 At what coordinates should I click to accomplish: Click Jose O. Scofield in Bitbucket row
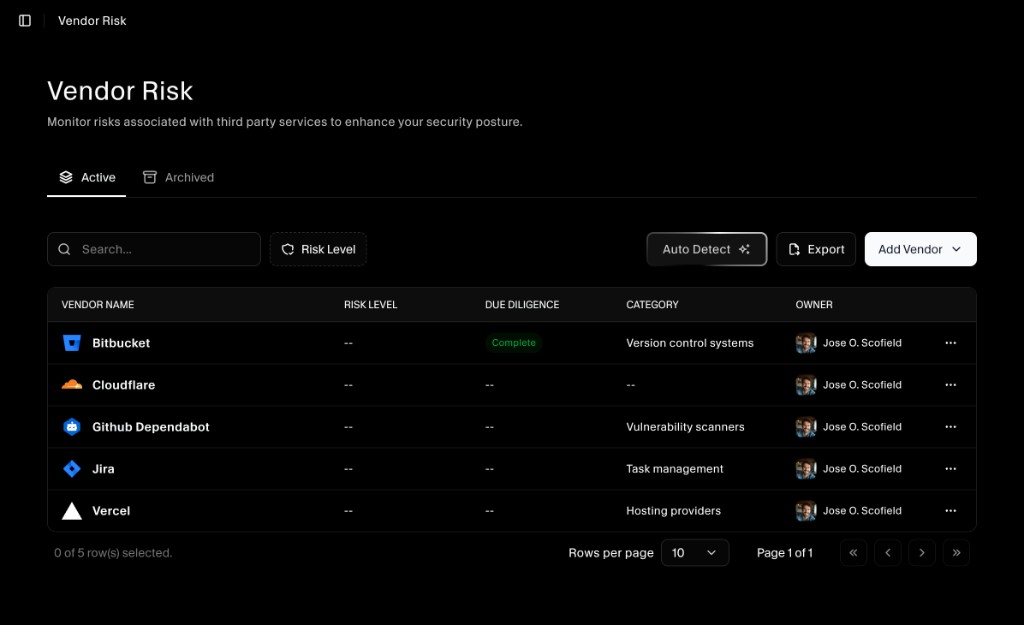[862, 343]
